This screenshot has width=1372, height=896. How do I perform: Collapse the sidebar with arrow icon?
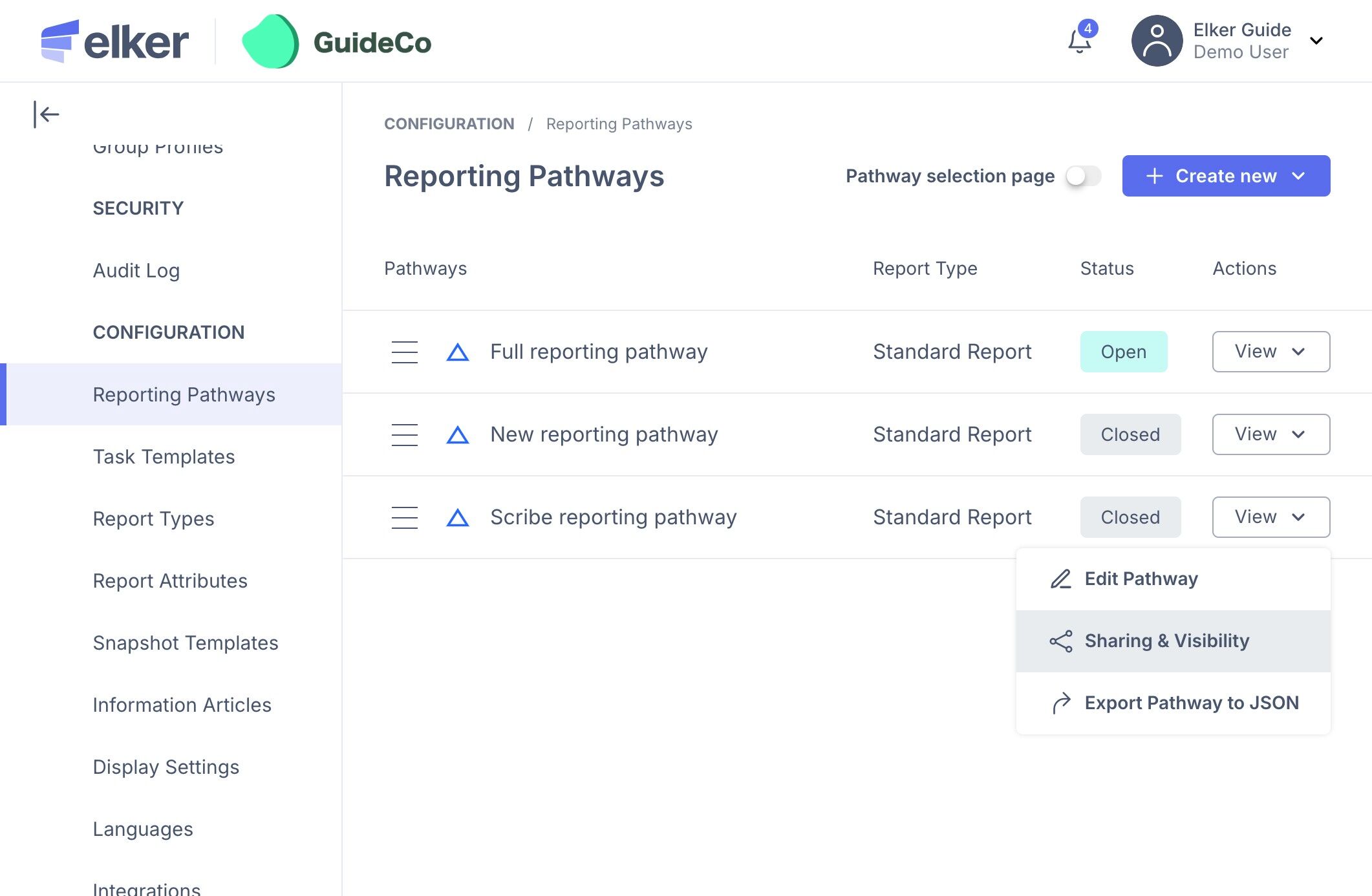(47, 114)
